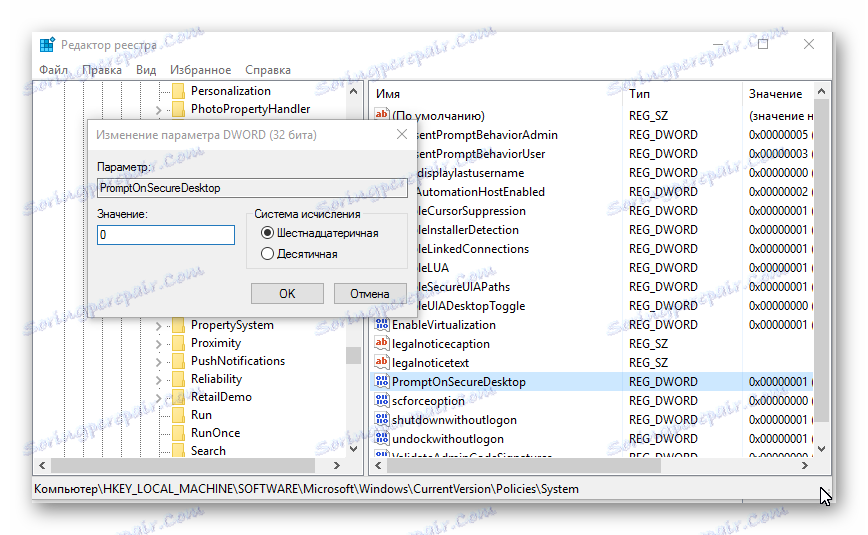Click the Значение column header
868x535 pixels.
tap(778, 94)
